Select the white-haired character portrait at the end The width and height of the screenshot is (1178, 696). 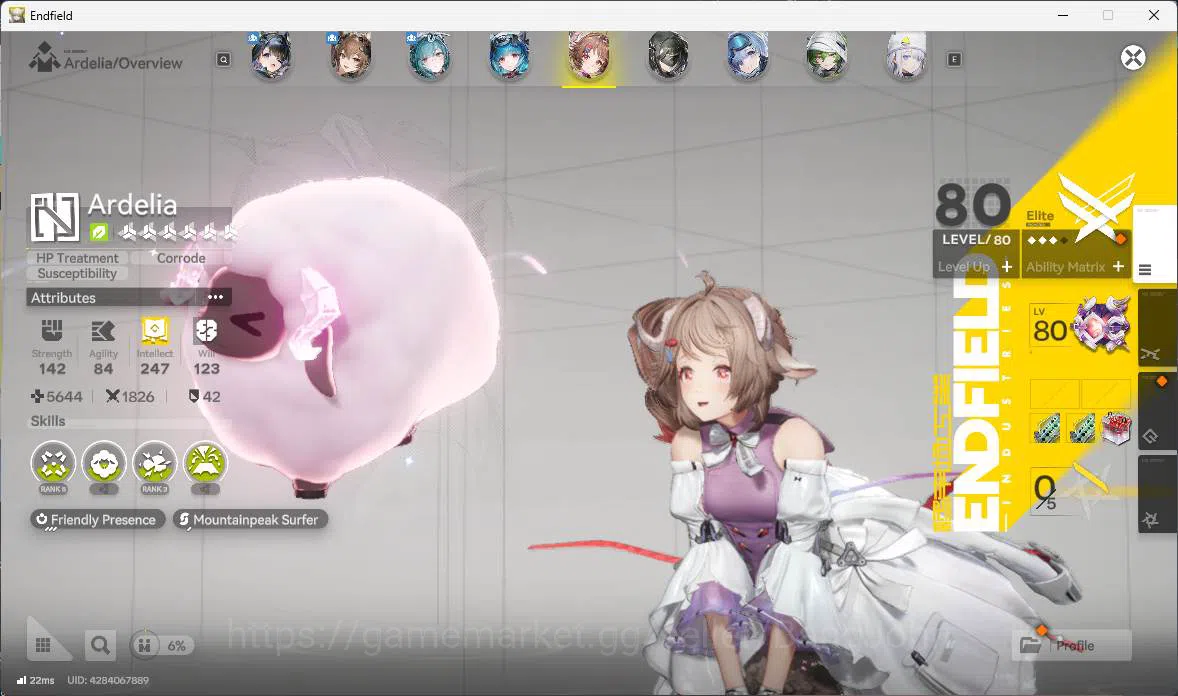(x=906, y=56)
